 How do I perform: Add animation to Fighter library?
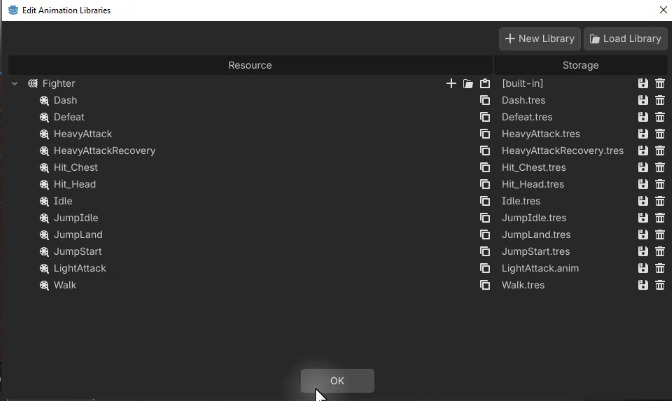451,84
